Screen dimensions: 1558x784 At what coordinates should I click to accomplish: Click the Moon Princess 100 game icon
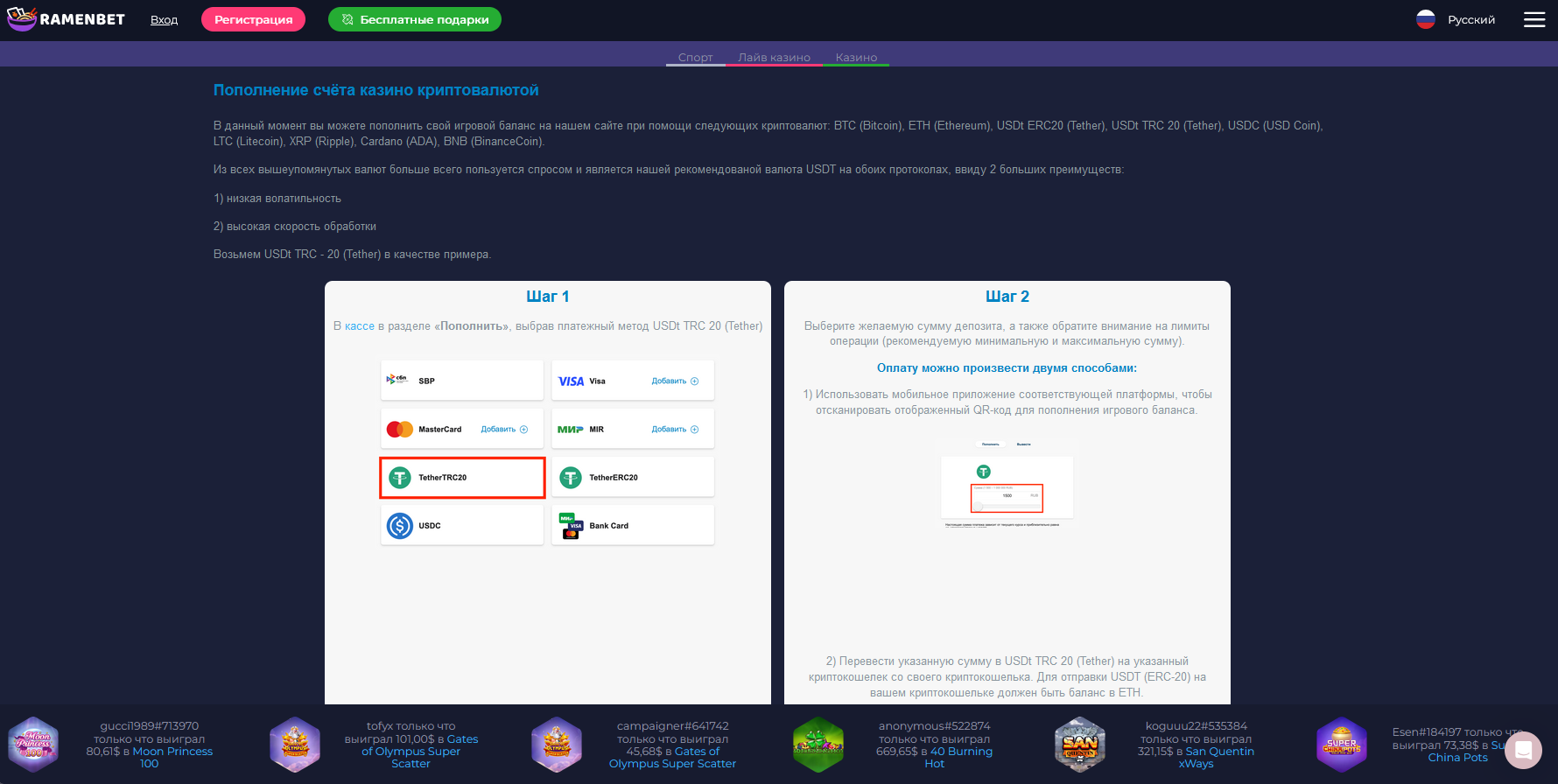[x=33, y=745]
